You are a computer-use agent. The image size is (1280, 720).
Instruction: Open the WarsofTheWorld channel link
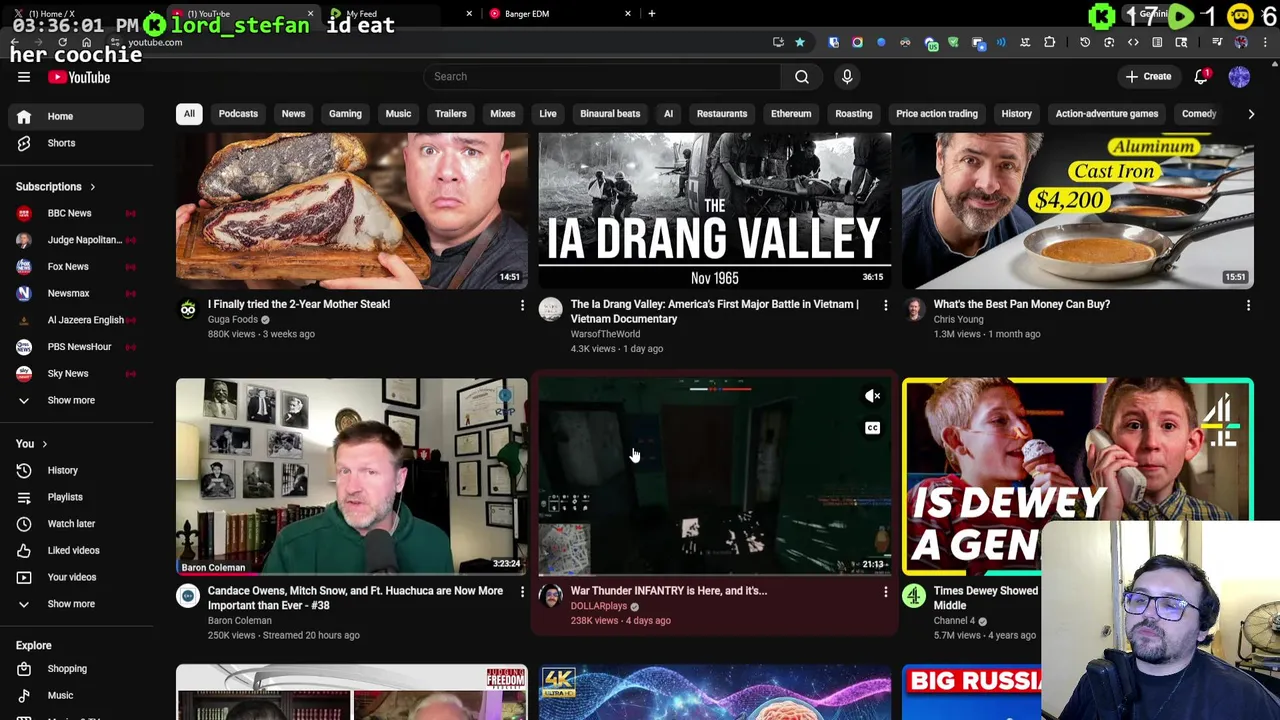point(605,334)
